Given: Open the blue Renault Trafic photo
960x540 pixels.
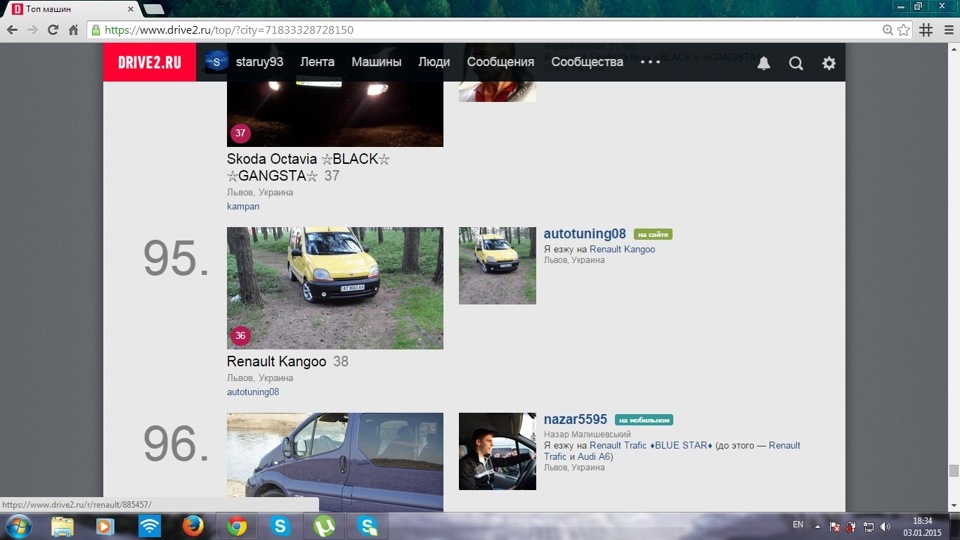Looking at the screenshot, I should point(335,462).
